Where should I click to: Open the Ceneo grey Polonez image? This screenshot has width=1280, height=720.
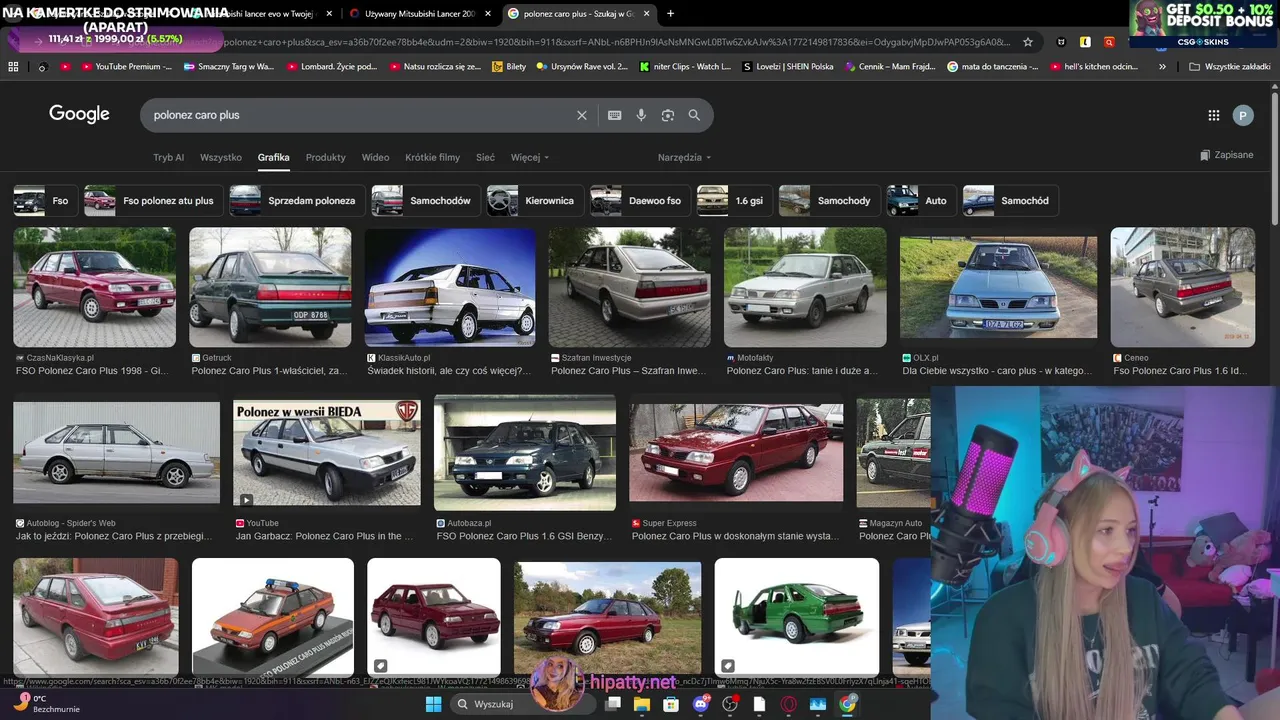click(1183, 288)
